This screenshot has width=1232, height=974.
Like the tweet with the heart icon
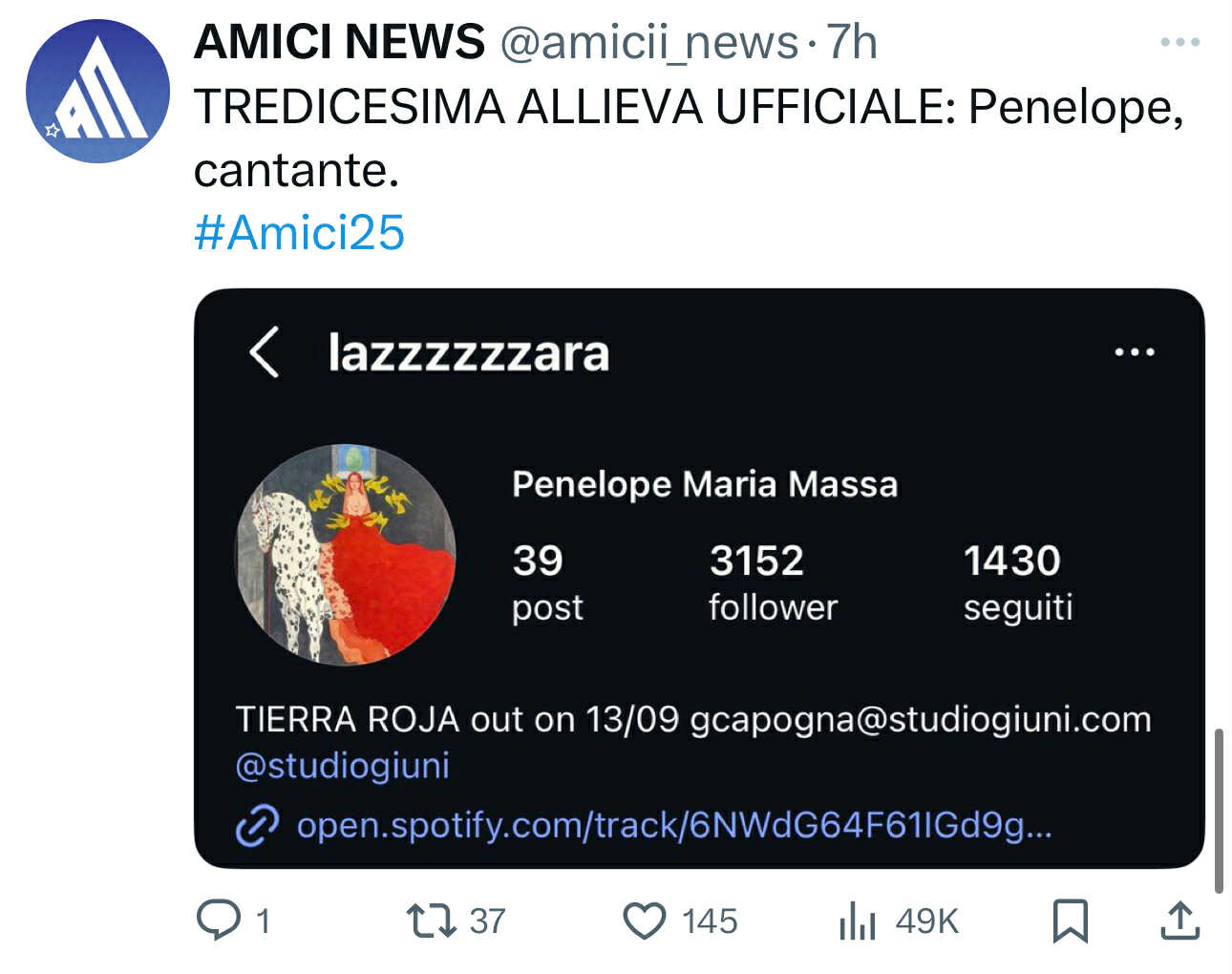click(x=645, y=921)
